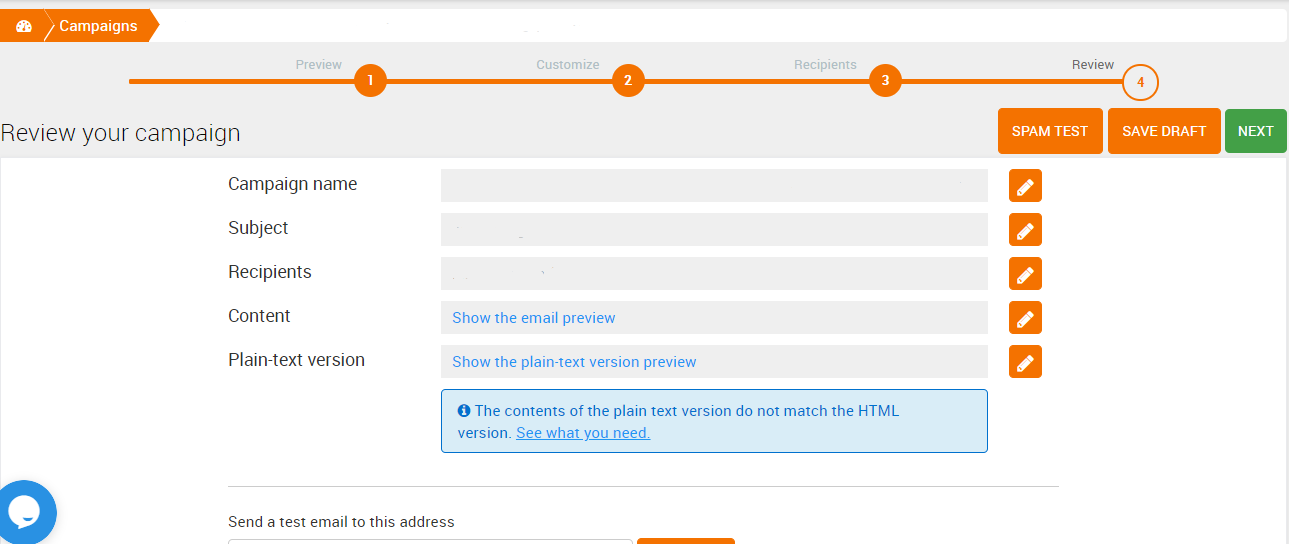Show the email preview link
Screen dimensions: 1289x545
534,318
